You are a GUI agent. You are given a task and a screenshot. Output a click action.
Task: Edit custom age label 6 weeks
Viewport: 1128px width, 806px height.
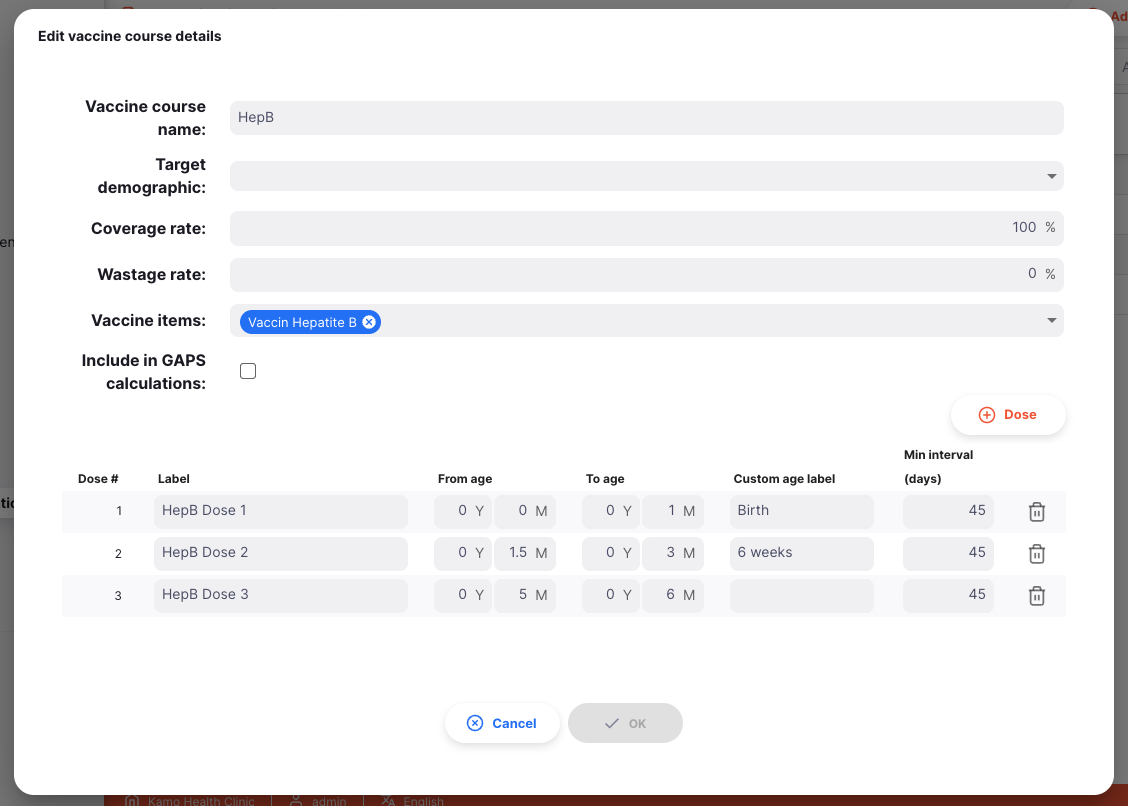[801, 553]
